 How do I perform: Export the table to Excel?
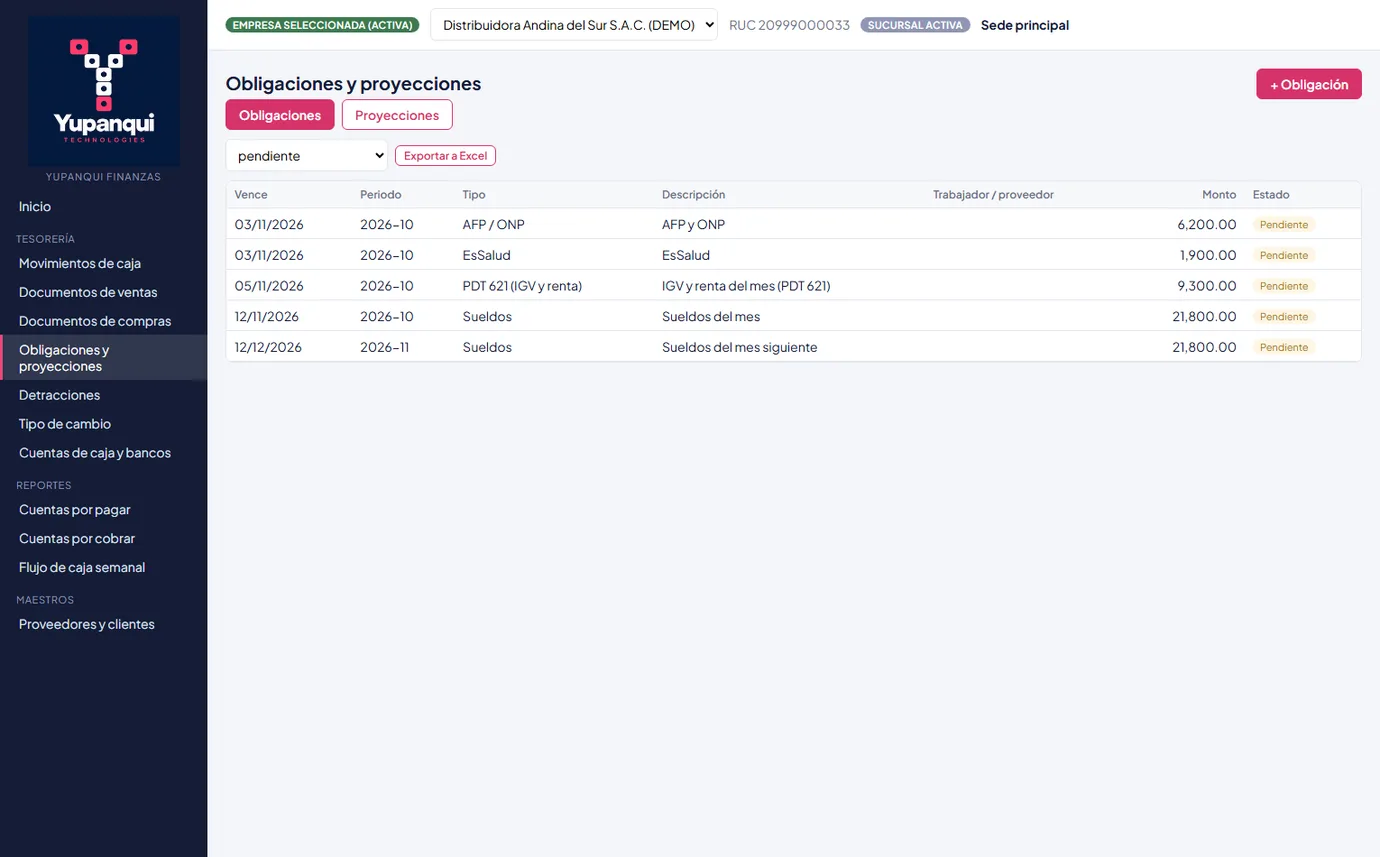pyautogui.click(x=445, y=156)
